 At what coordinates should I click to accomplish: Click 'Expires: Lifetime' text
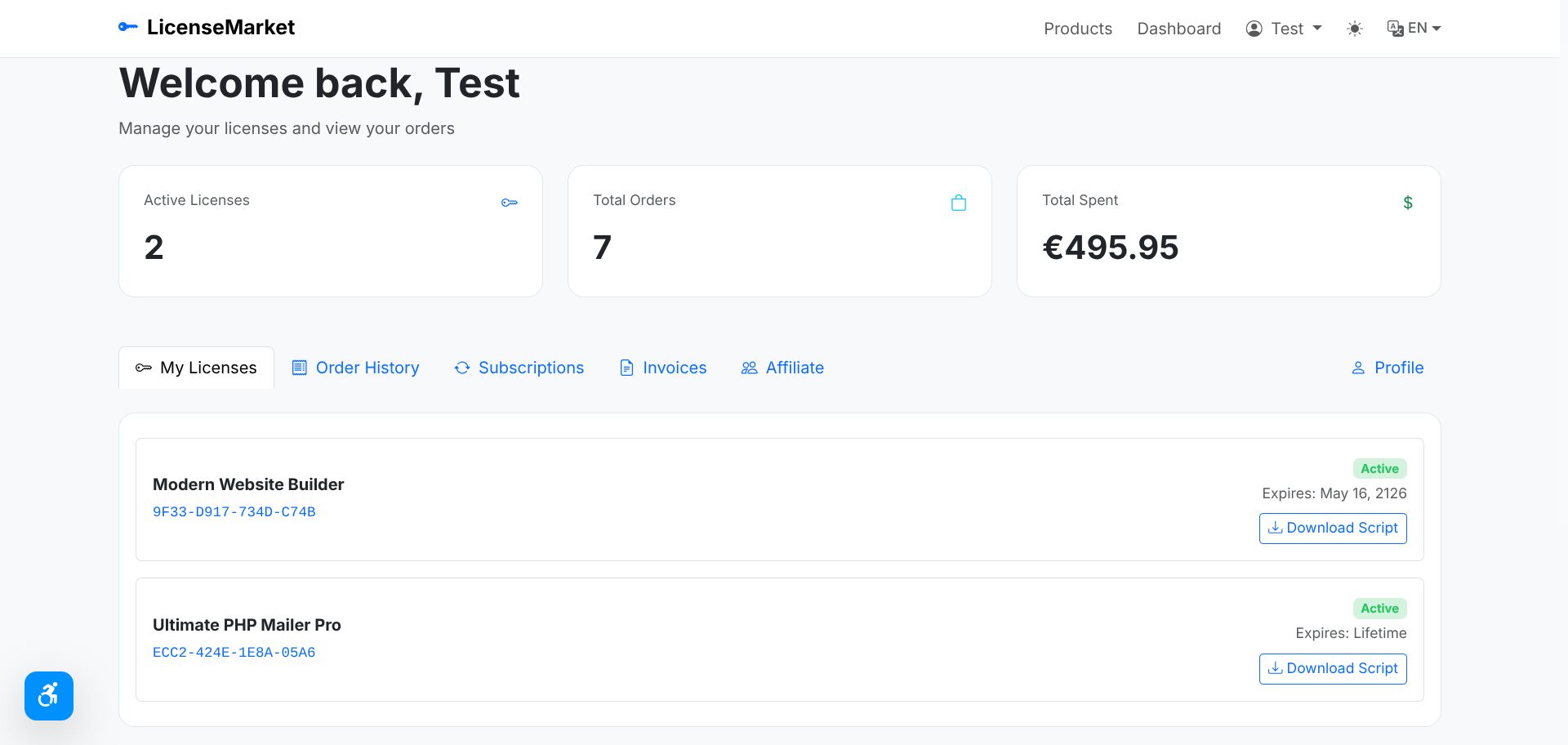[x=1352, y=633]
